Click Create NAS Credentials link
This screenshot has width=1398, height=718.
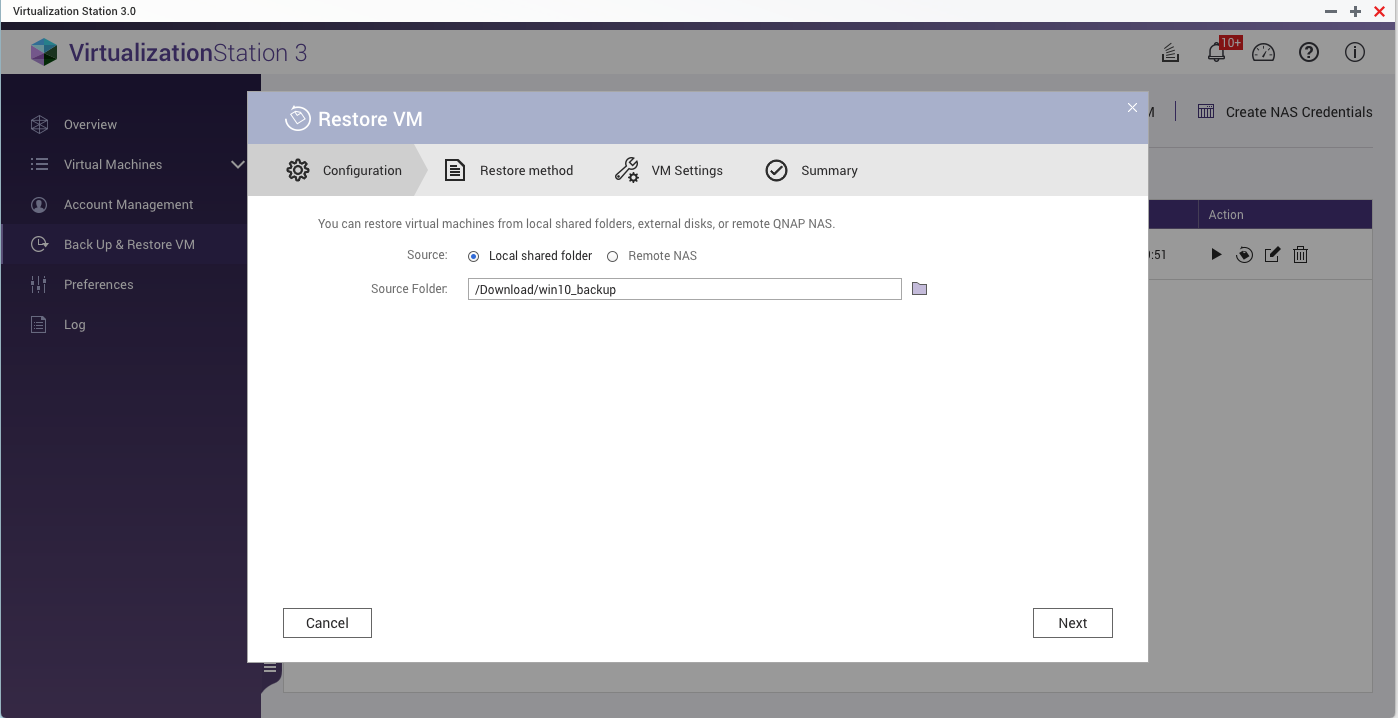pos(1298,112)
